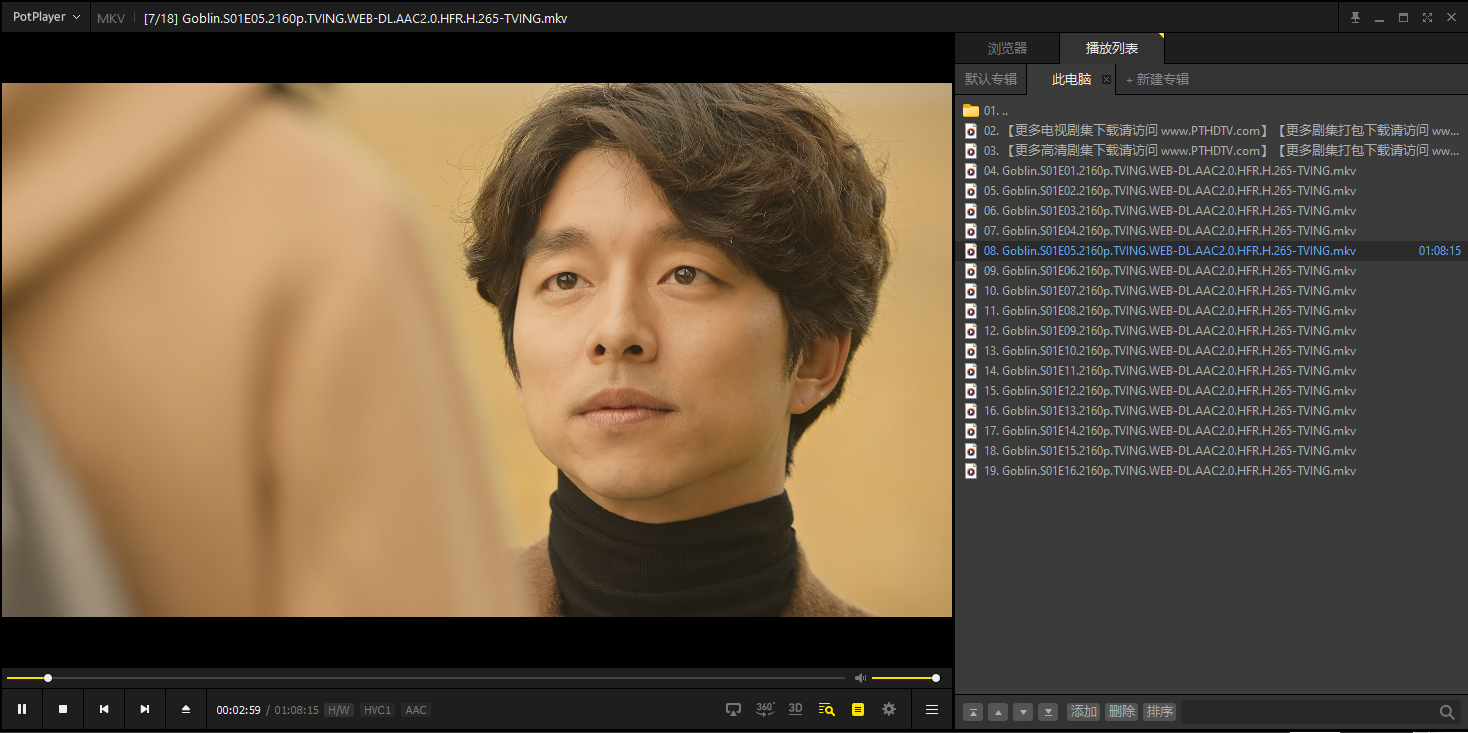The image size is (1468, 733).
Task: Open the screen cast/streaming icon
Action: [733, 709]
